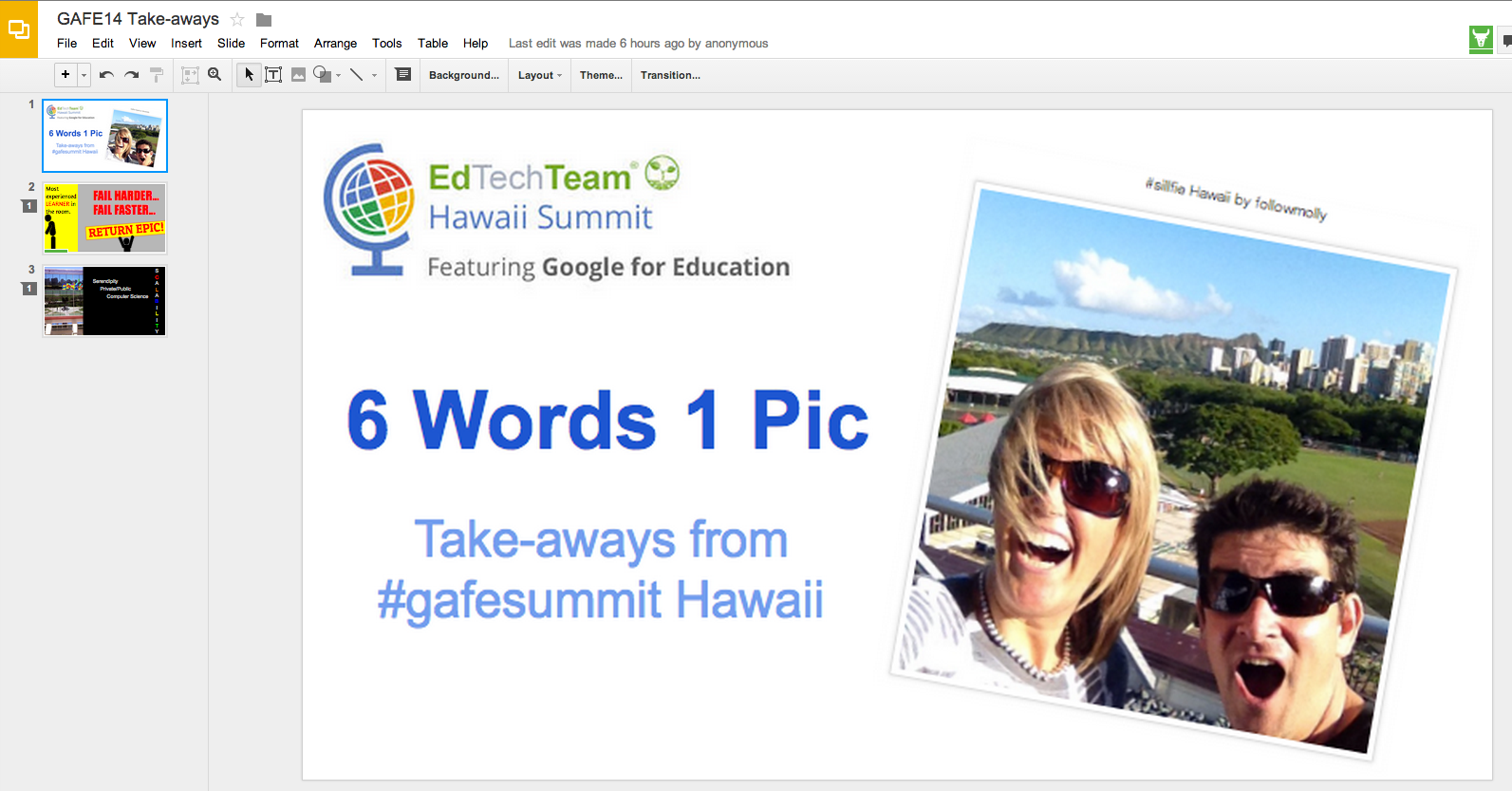This screenshot has height=791, width=1512.
Task: Click the GAFE14 Take-aways title to rename
Action: click(x=138, y=19)
